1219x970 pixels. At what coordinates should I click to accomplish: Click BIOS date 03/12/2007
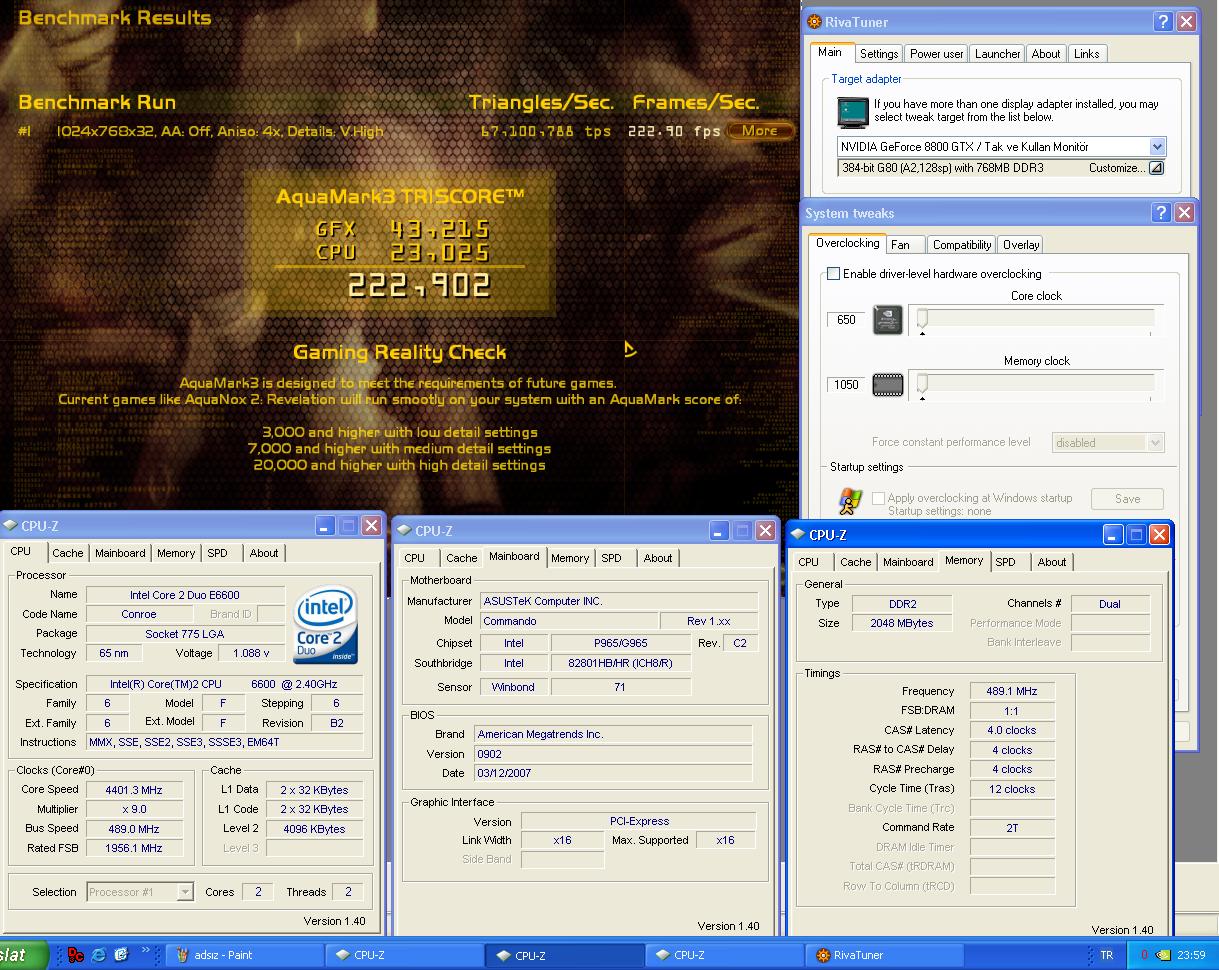613,773
